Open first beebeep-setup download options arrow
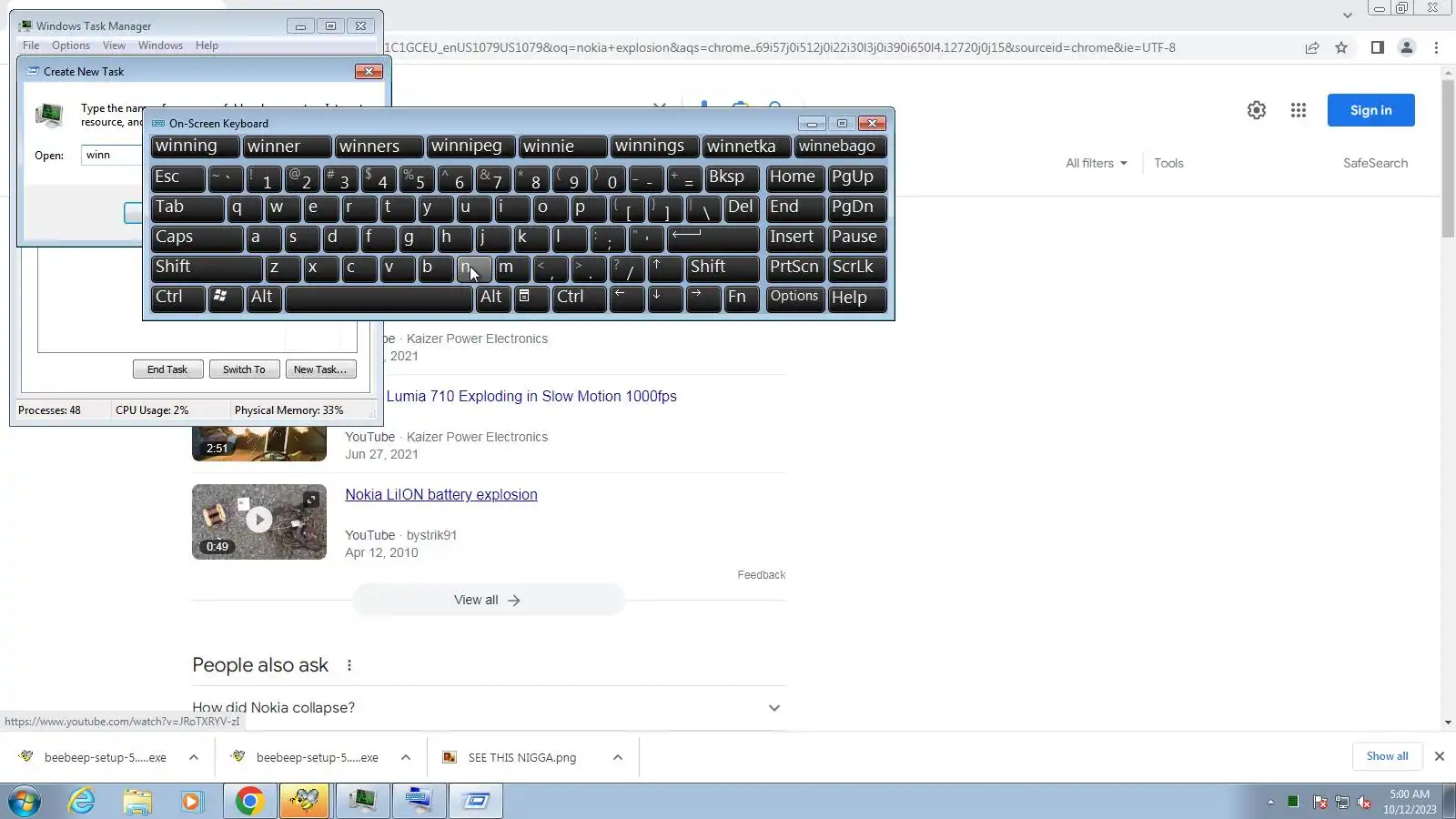 click(x=194, y=757)
